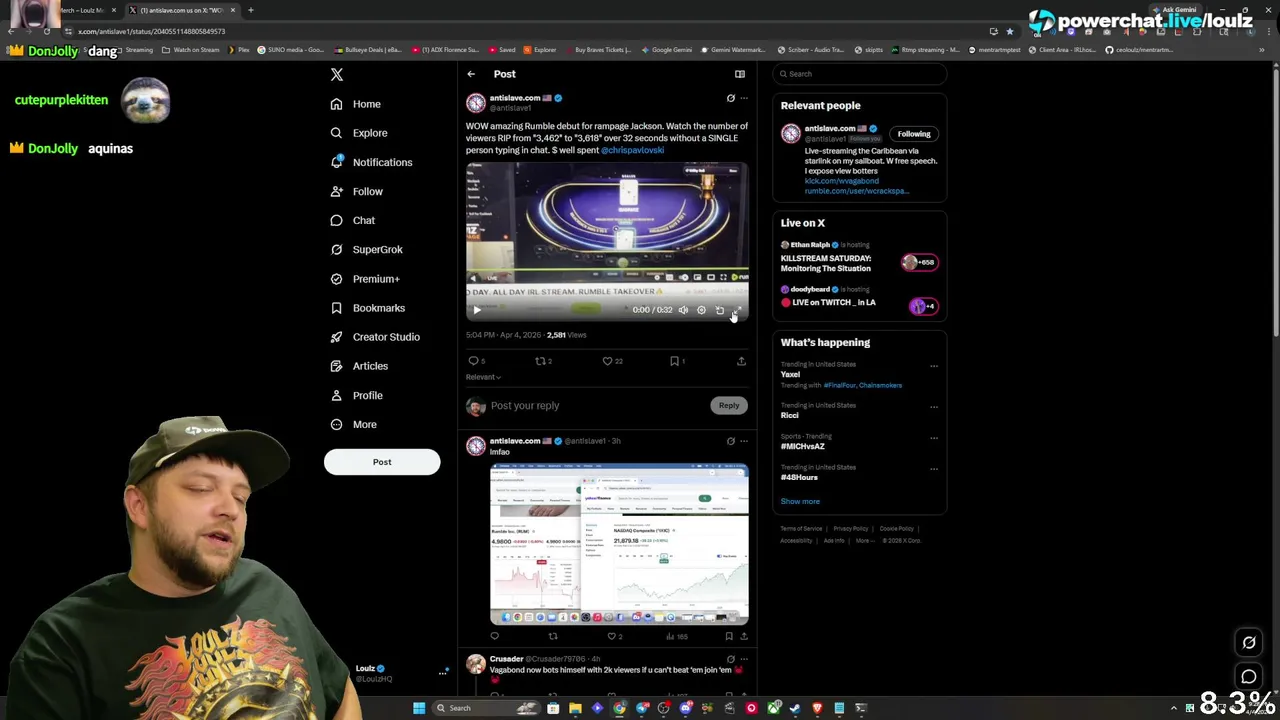Open the X logo home icon
This screenshot has width=1280, height=720.
(337, 74)
